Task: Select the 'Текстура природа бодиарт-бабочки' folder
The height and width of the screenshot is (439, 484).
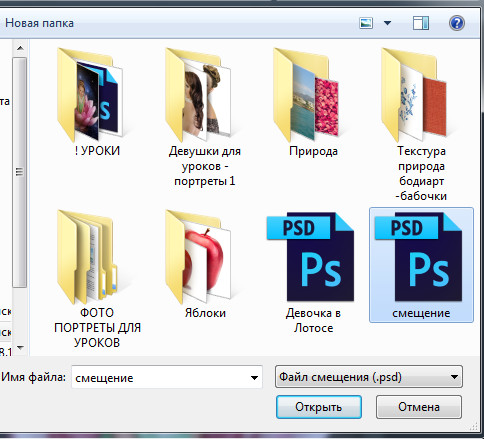Action: tap(415, 95)
